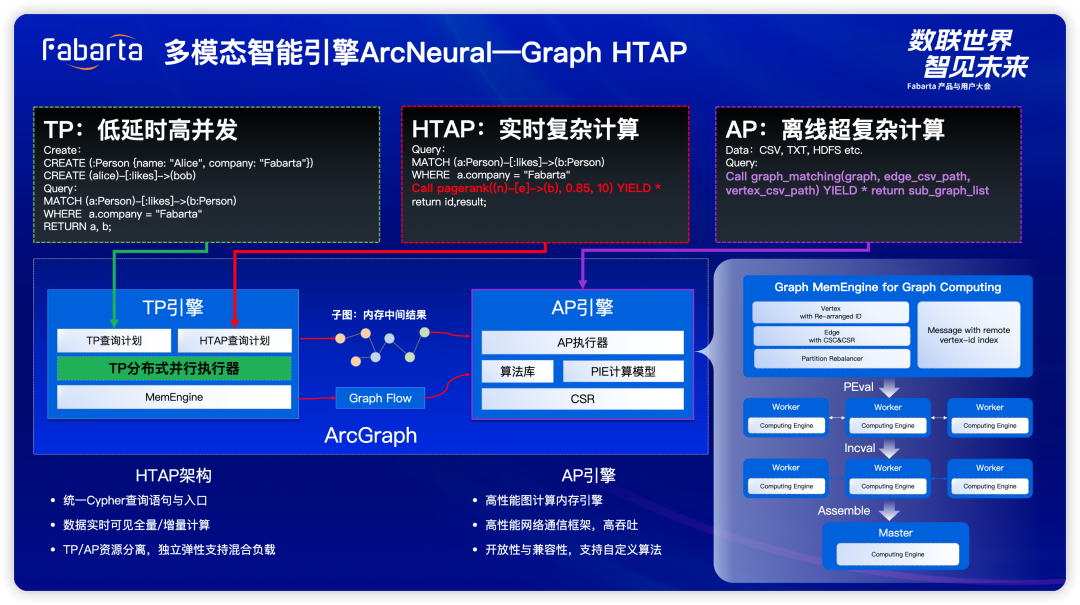This screenshot has height=605, width=1080.
Task: Click the 'Graph Flow' box
Action: click(x=380, y=398)
